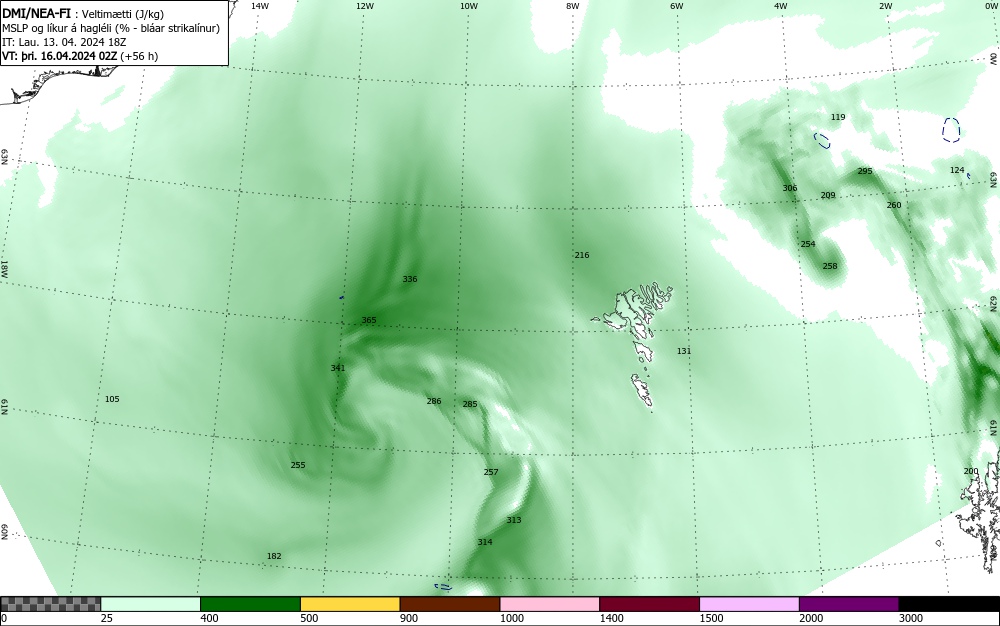Select the legend tick label 900
The image size is (1000, 626).
[409, 618]
